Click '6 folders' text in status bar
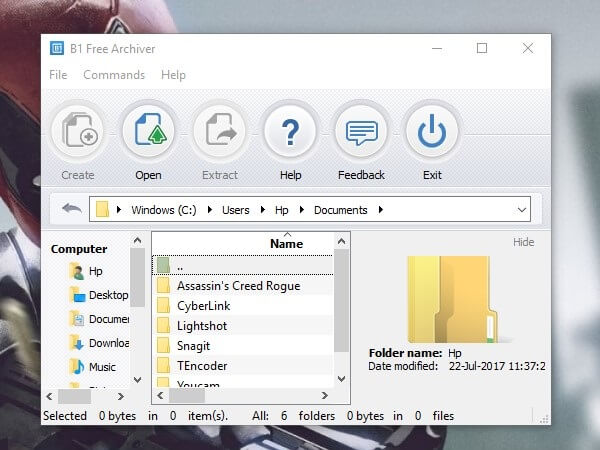600x450 pixels. (x=308, y=416)
